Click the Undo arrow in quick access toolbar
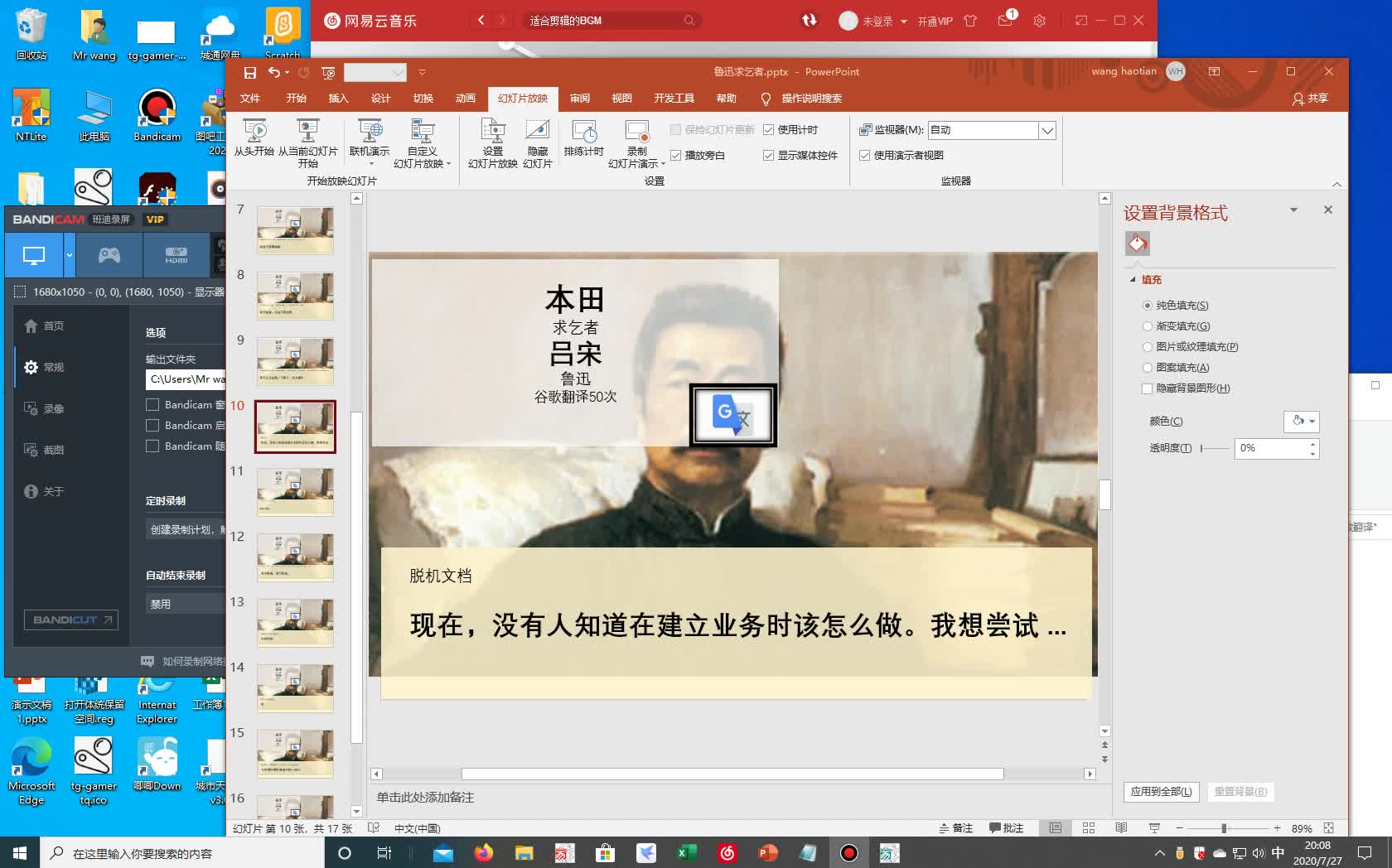 pos(274,73)
